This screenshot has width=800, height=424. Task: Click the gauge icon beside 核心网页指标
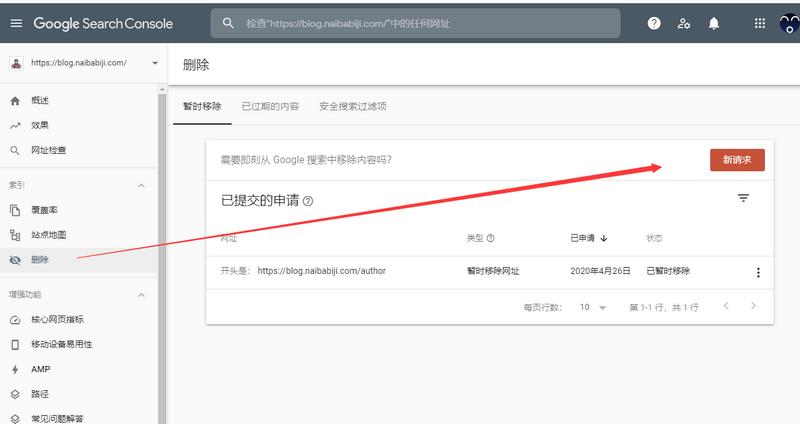click(x=15, y=320)
